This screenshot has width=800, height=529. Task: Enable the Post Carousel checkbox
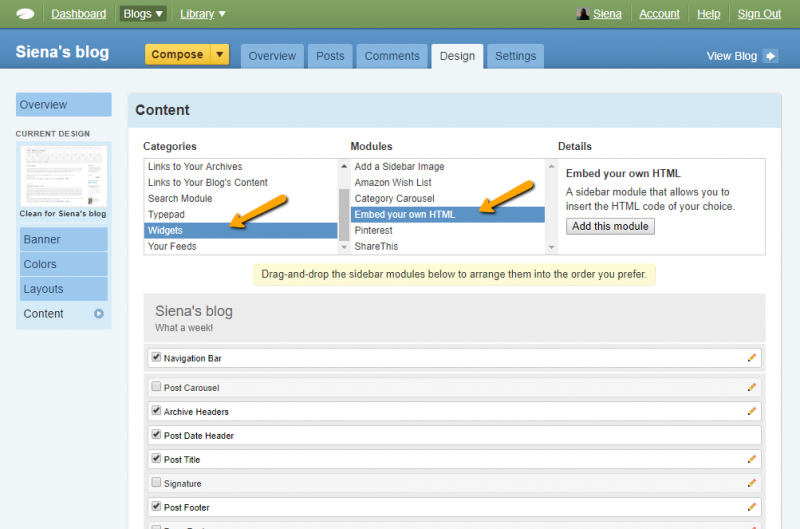point(156,386)
